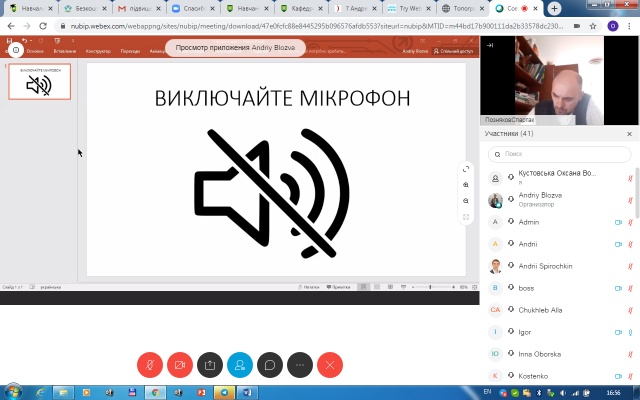Unmute microphone with the red mic button
Viewport: 640px width, 400px height.
150,365
